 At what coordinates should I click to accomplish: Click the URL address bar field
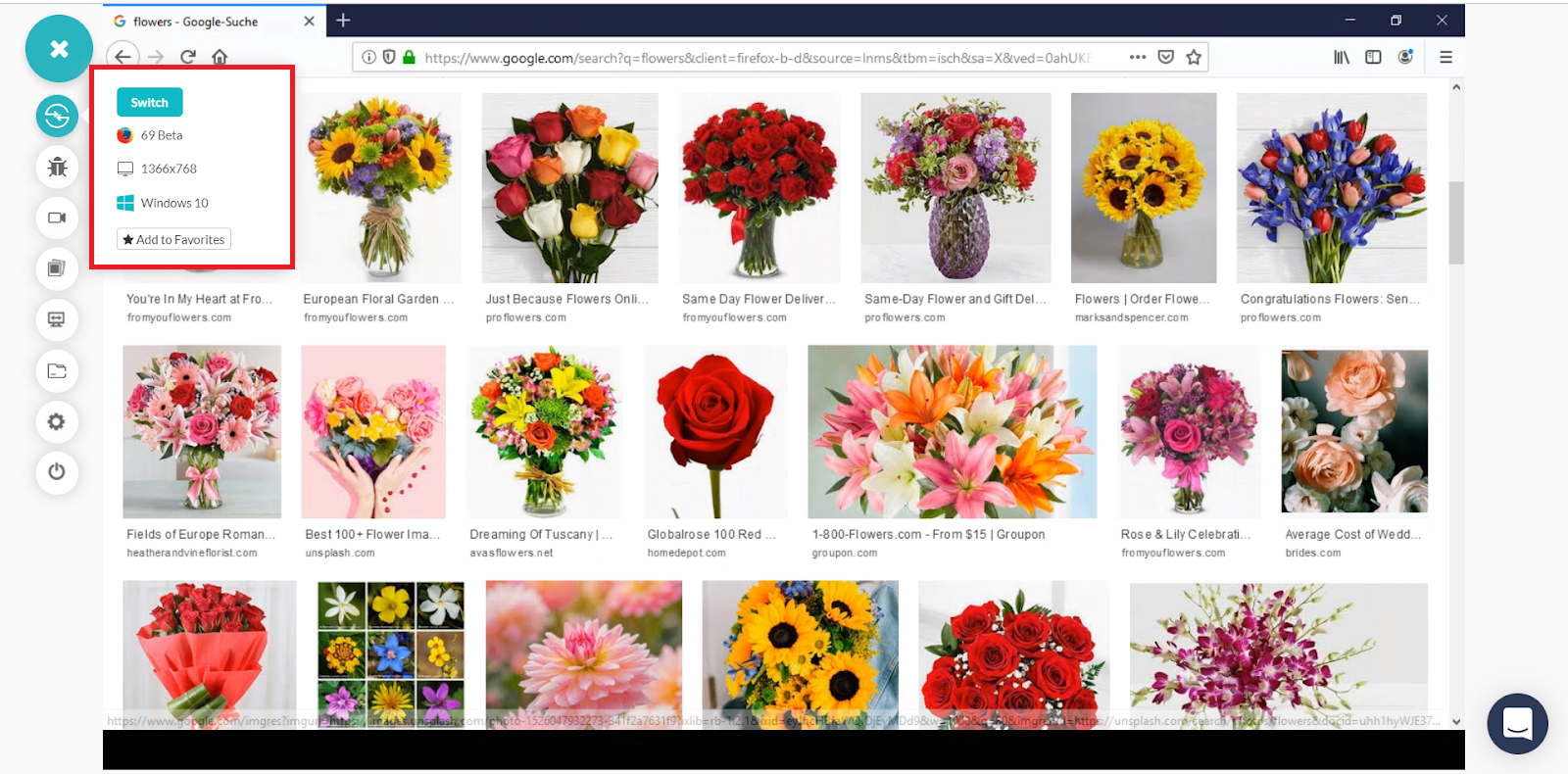(755, 58)
